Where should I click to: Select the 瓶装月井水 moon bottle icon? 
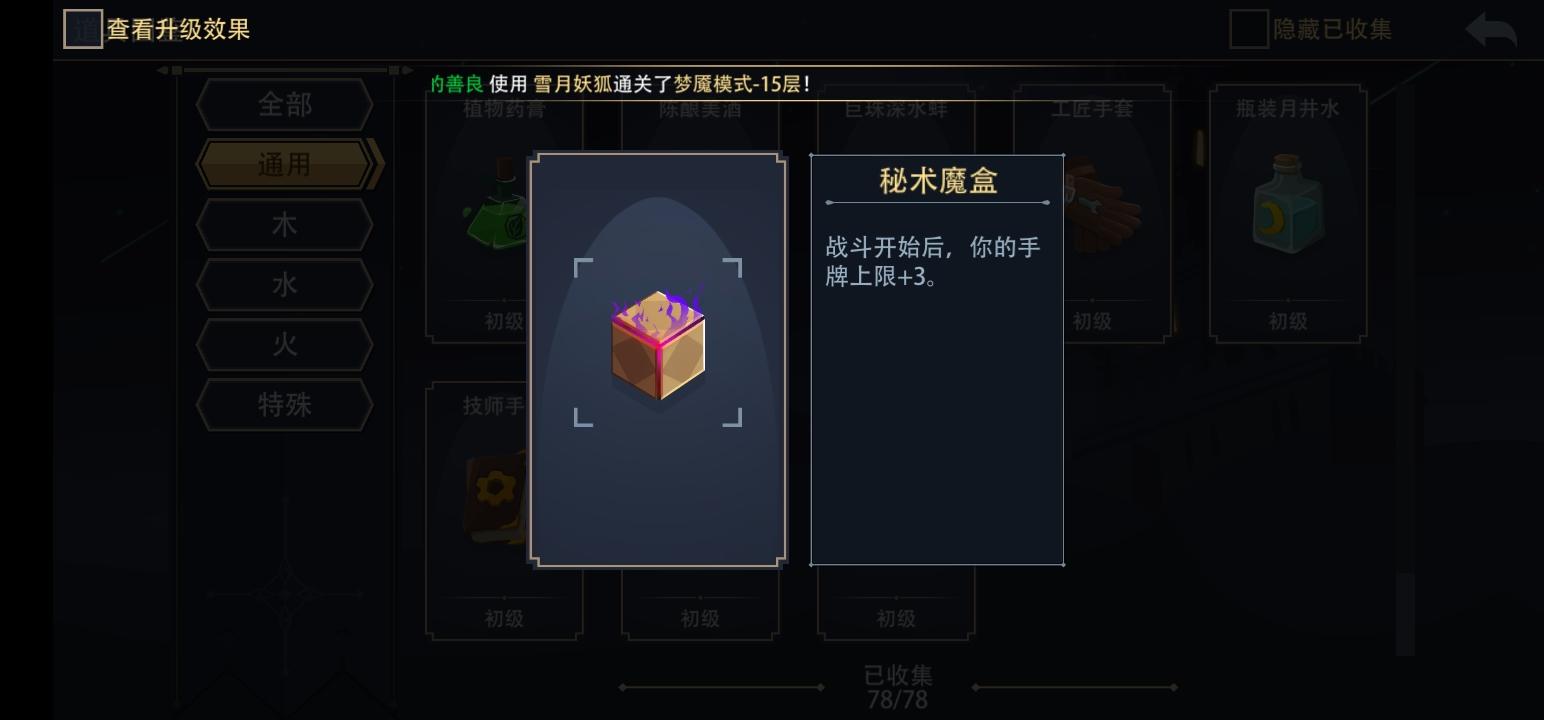(x=1288, y=204)
